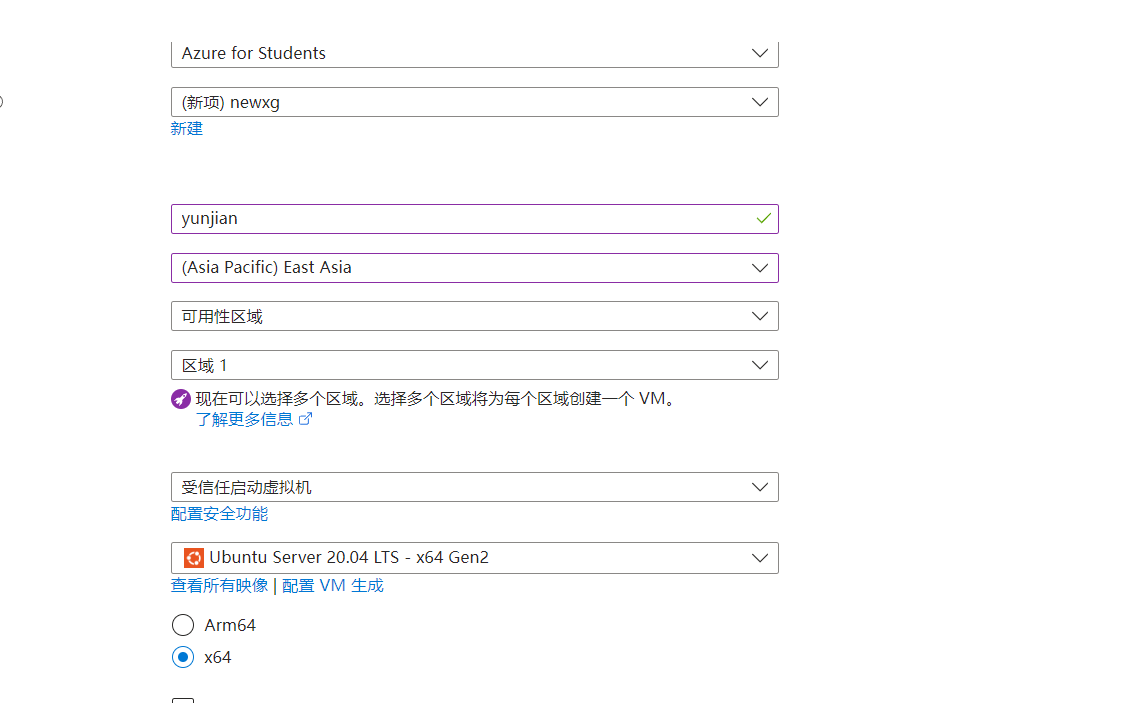Expand the (新项) newxg resource group dropdown
Screen dimensions: 1135x703
[x=474, y=102]
